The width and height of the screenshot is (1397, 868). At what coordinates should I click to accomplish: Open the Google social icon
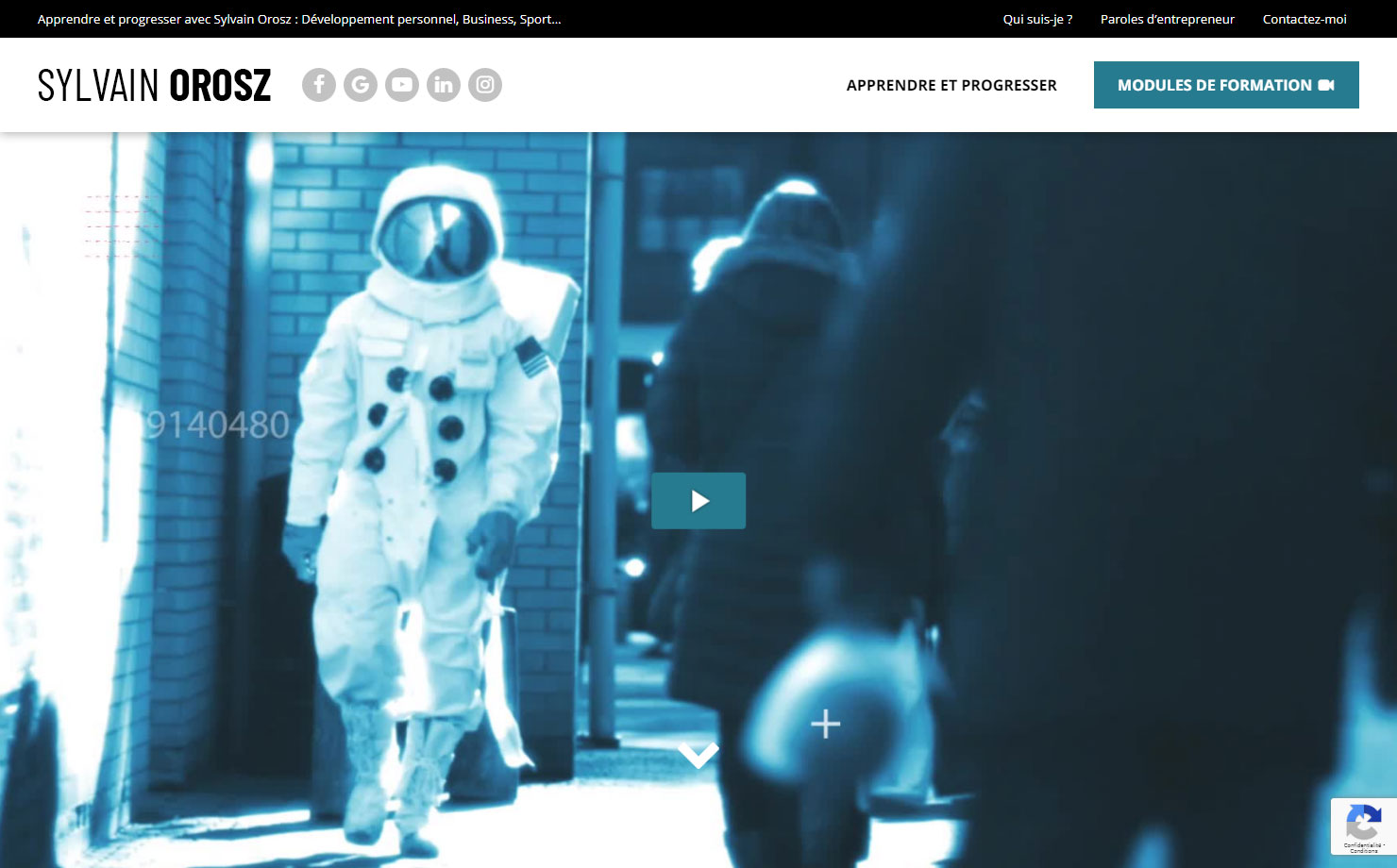click(361, 85)
